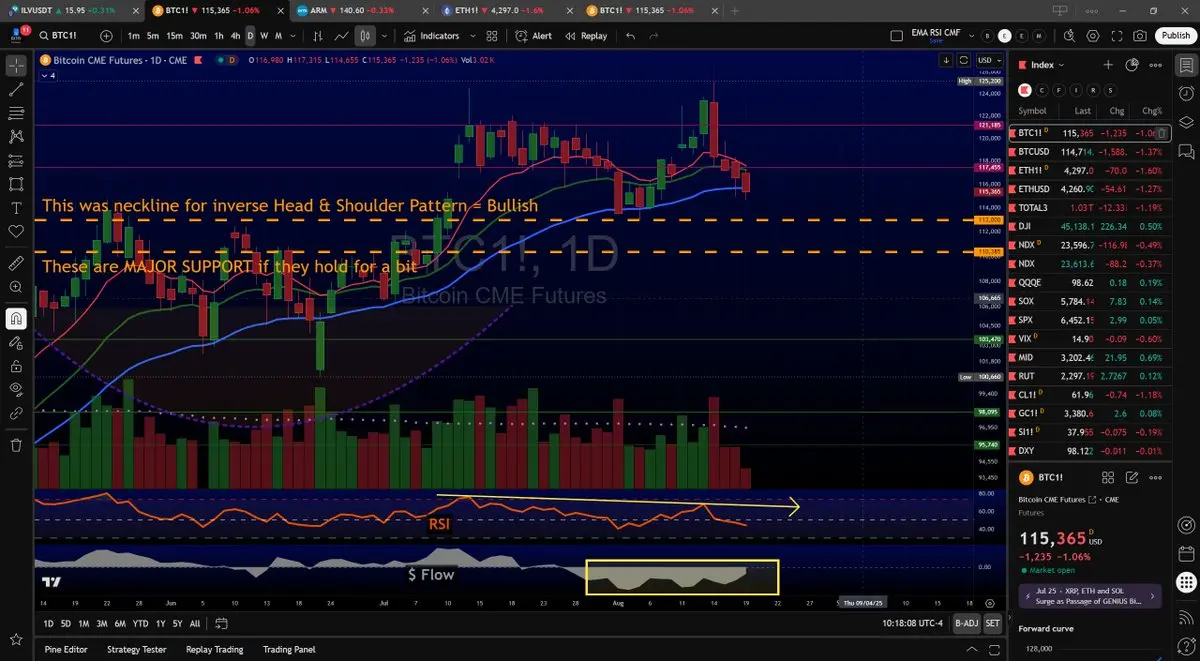
Task: Open the XABCD patterns tool group
Action: [x=16, y=137]
